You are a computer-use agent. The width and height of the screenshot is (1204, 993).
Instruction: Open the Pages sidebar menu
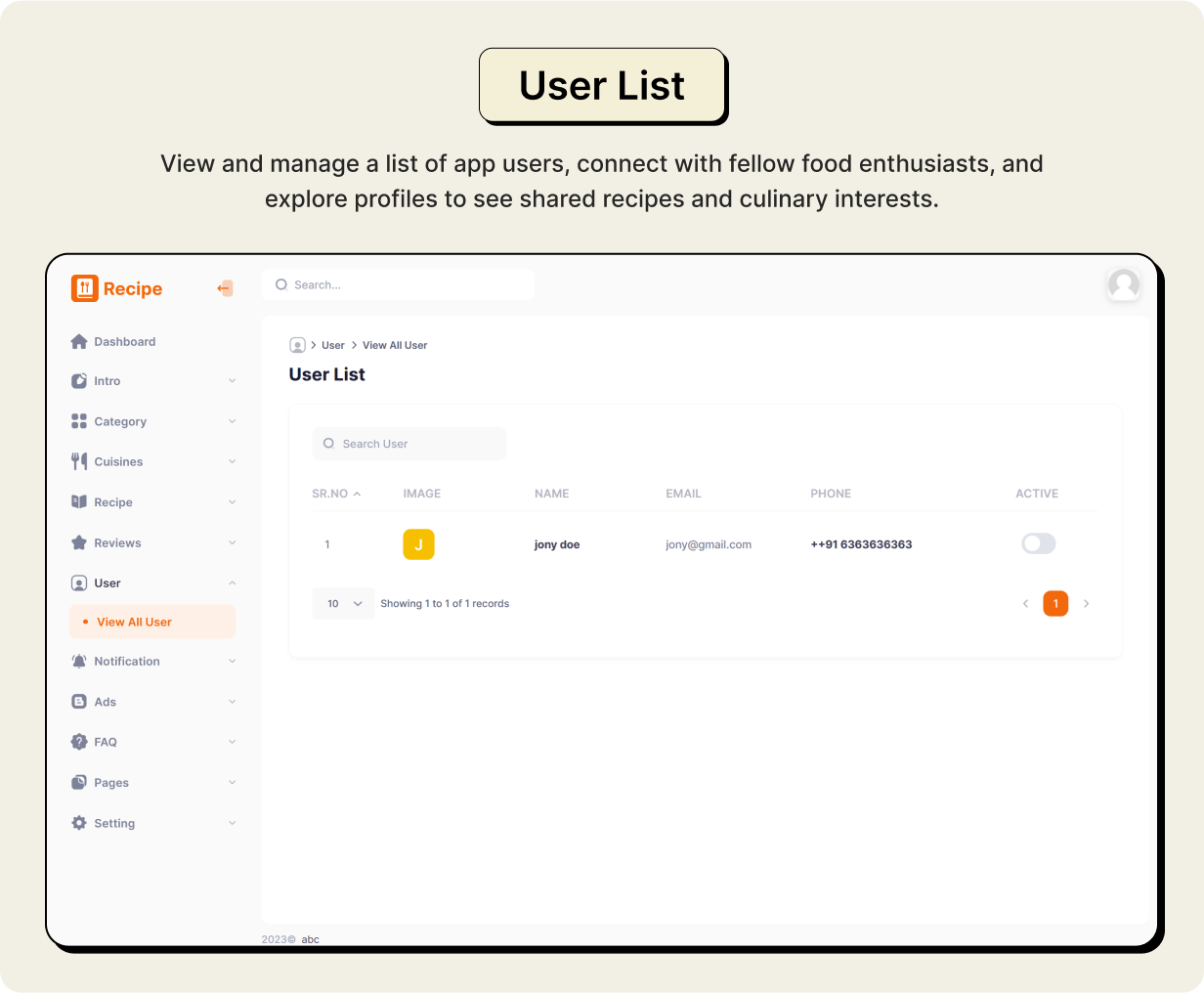[111, 783]
